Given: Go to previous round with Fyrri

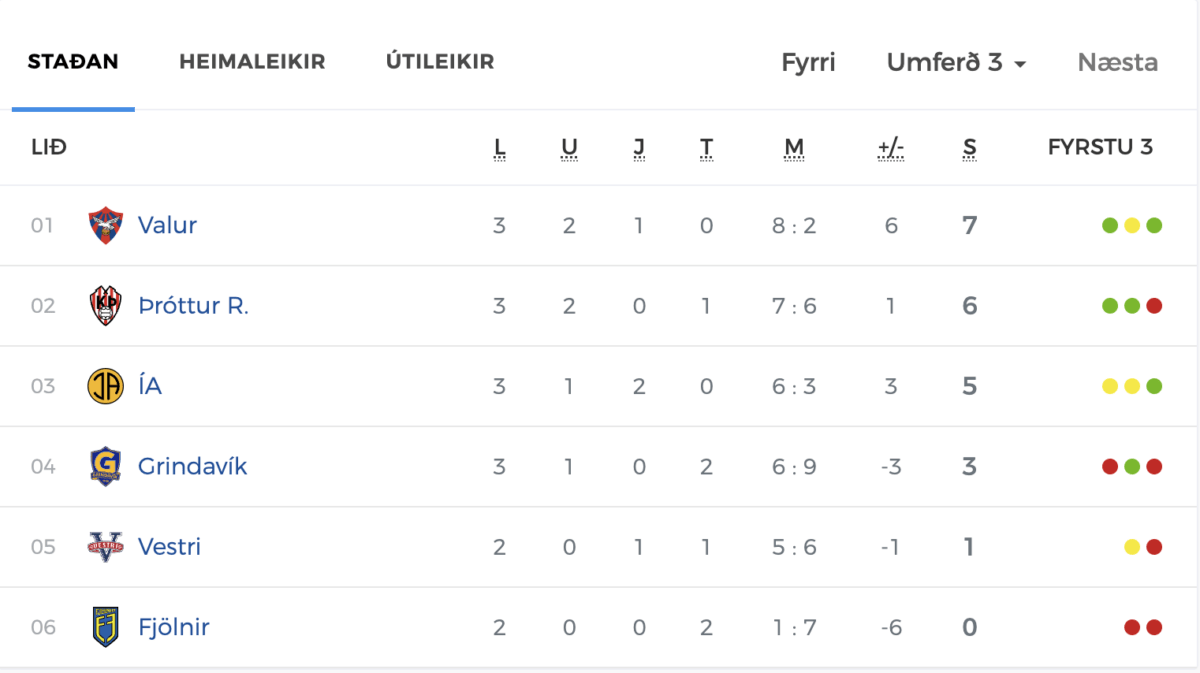Looking at the screenshot, I should pyautogui.click(x=808, y=62).
